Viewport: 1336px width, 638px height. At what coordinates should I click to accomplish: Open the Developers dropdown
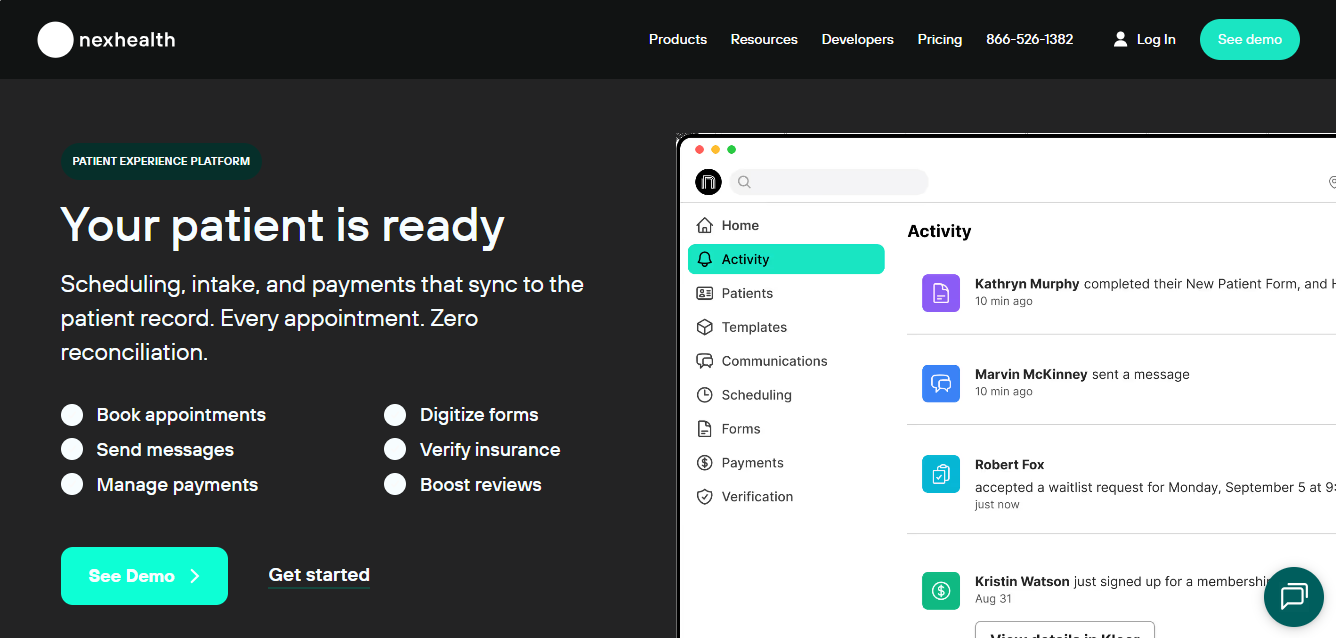(x=858, y=39)
